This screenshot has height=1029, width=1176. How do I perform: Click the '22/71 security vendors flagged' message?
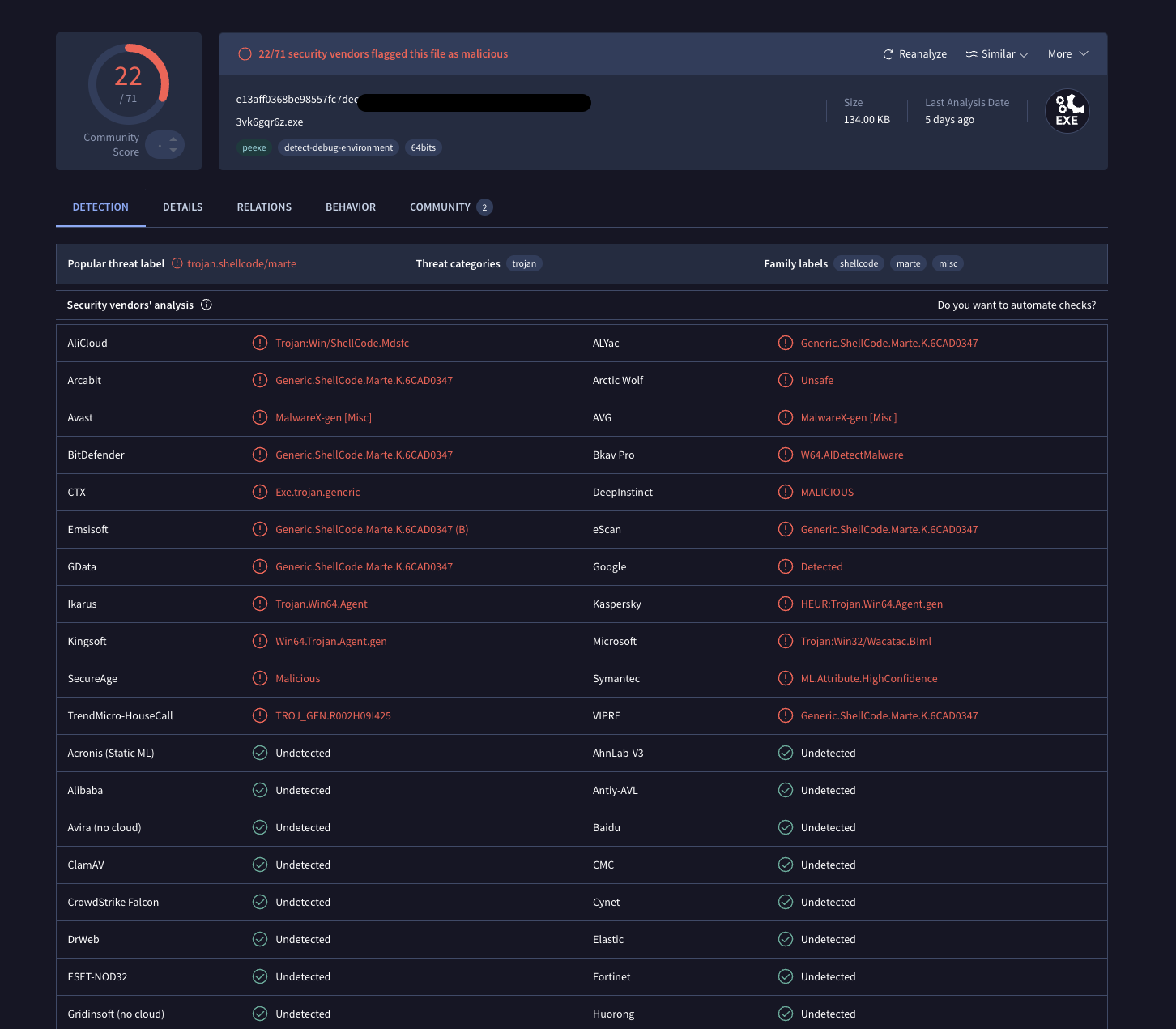(x=383, y=54)
